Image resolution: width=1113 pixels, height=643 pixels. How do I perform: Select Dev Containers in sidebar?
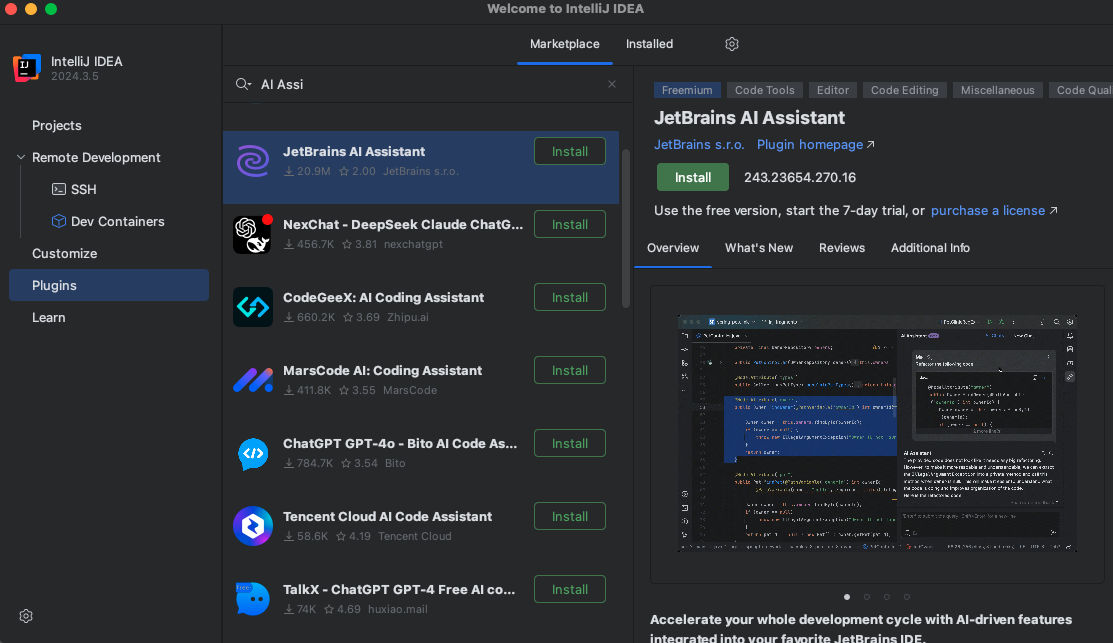tap(118, 221)
